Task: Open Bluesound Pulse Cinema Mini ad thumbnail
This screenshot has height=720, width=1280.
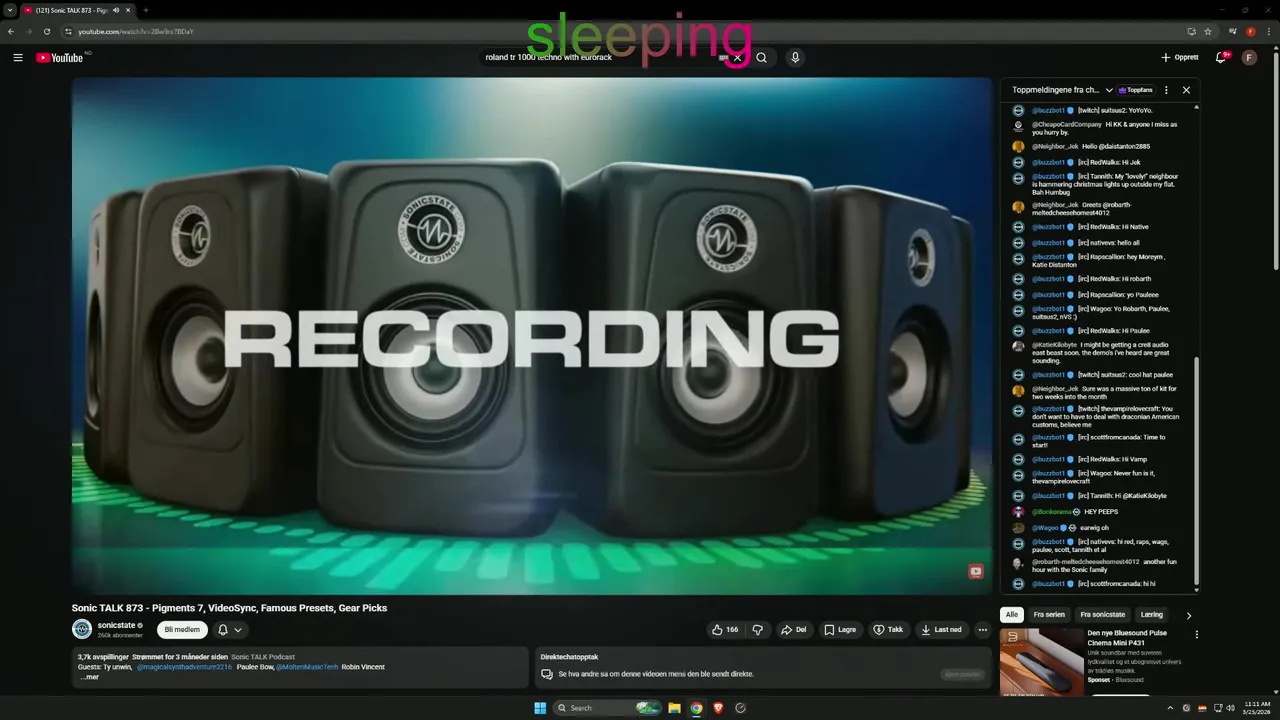Action: click(1041, 661)
